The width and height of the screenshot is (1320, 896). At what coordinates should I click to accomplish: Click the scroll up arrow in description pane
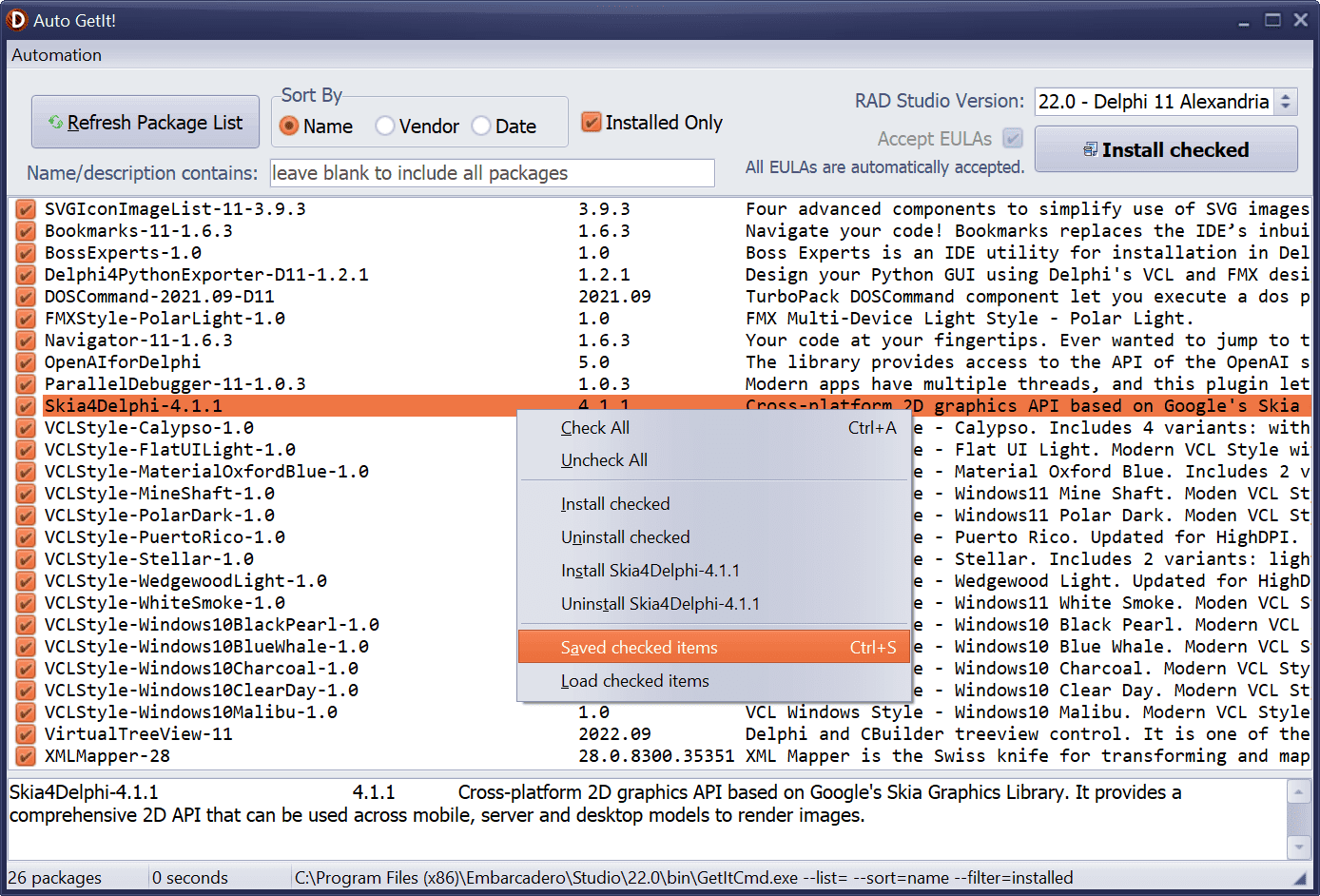(1298, 790)
